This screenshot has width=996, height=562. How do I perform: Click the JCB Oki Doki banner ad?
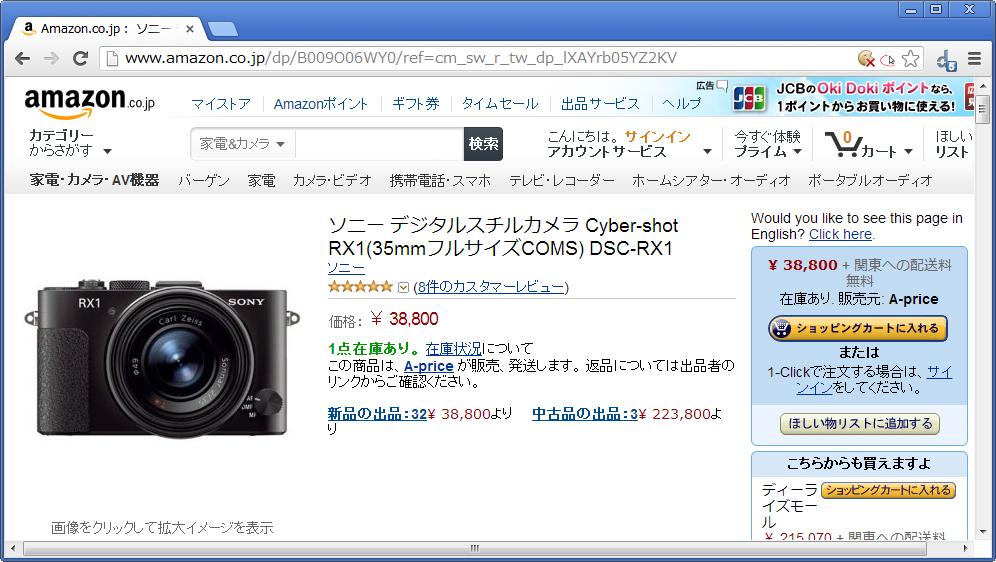pos(852,97)
